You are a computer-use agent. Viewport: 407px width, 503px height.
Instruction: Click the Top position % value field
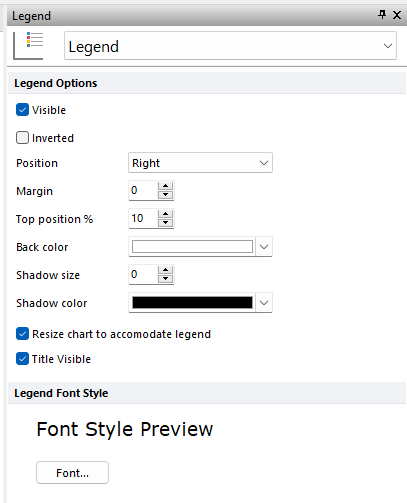point(143,218)
